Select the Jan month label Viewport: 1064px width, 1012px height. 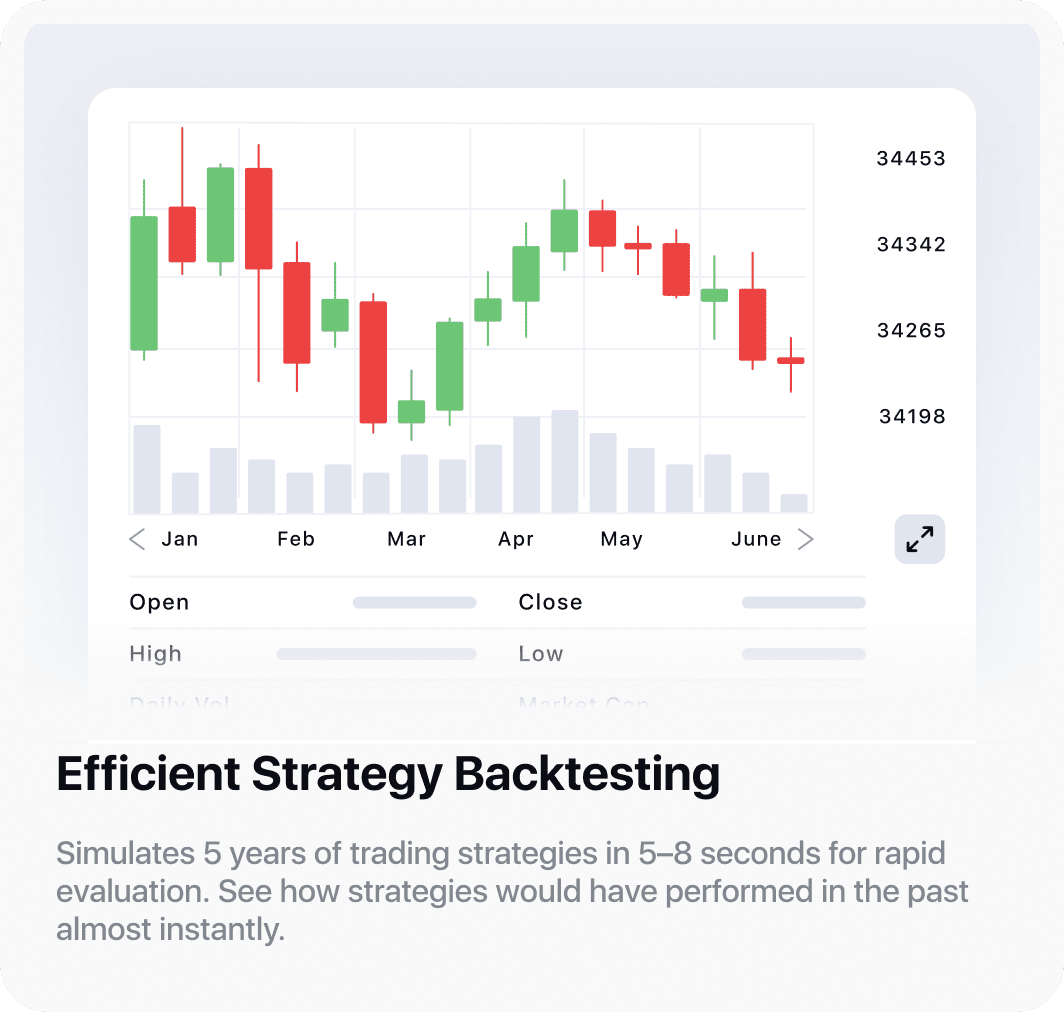pos(180,539)
